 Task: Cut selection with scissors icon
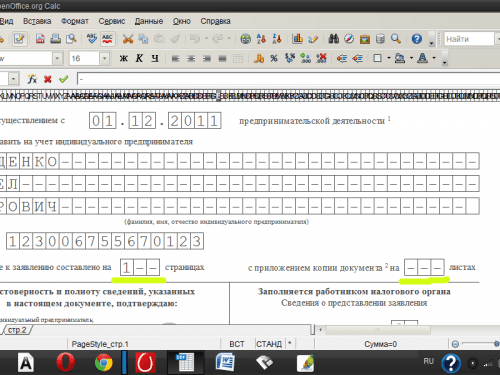pyautogui.click(x=128, y=39)
